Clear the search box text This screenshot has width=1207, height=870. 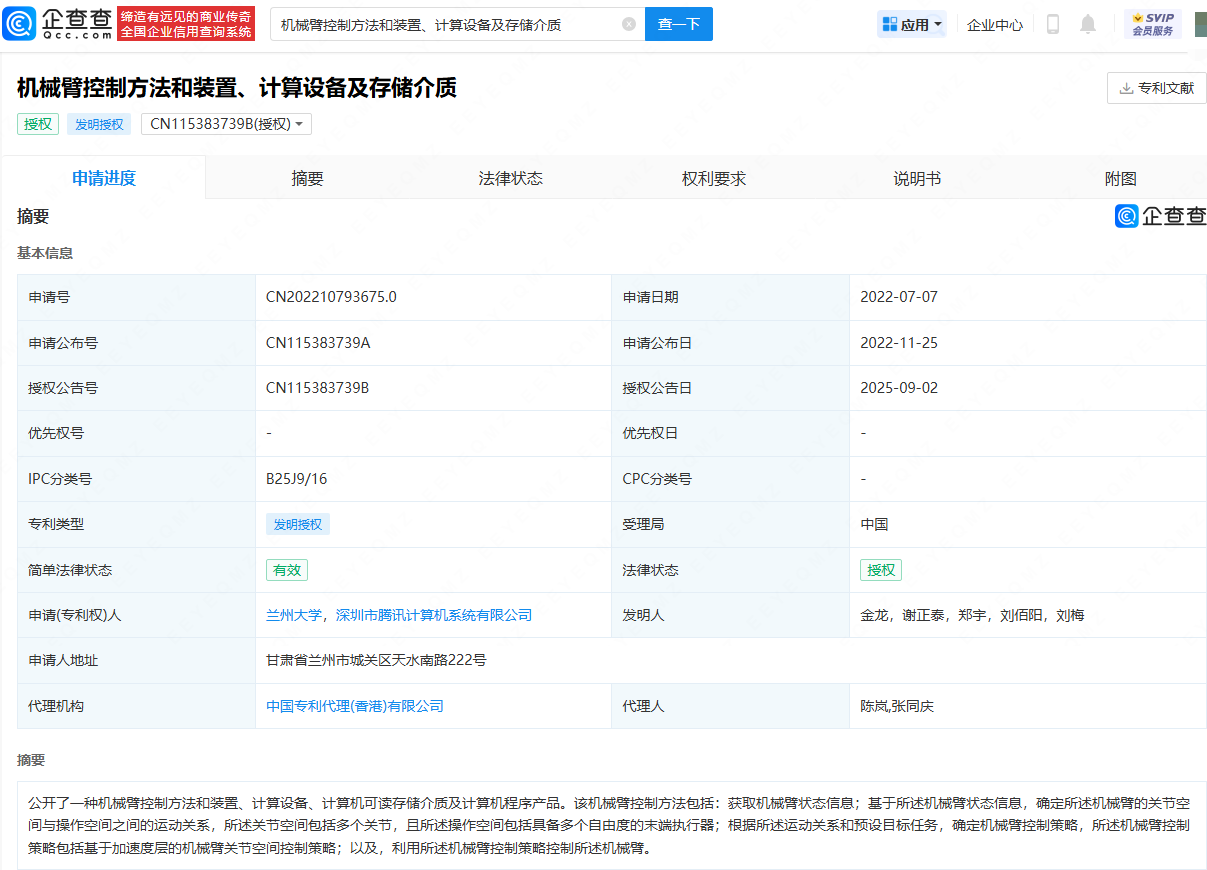[628, 24]
